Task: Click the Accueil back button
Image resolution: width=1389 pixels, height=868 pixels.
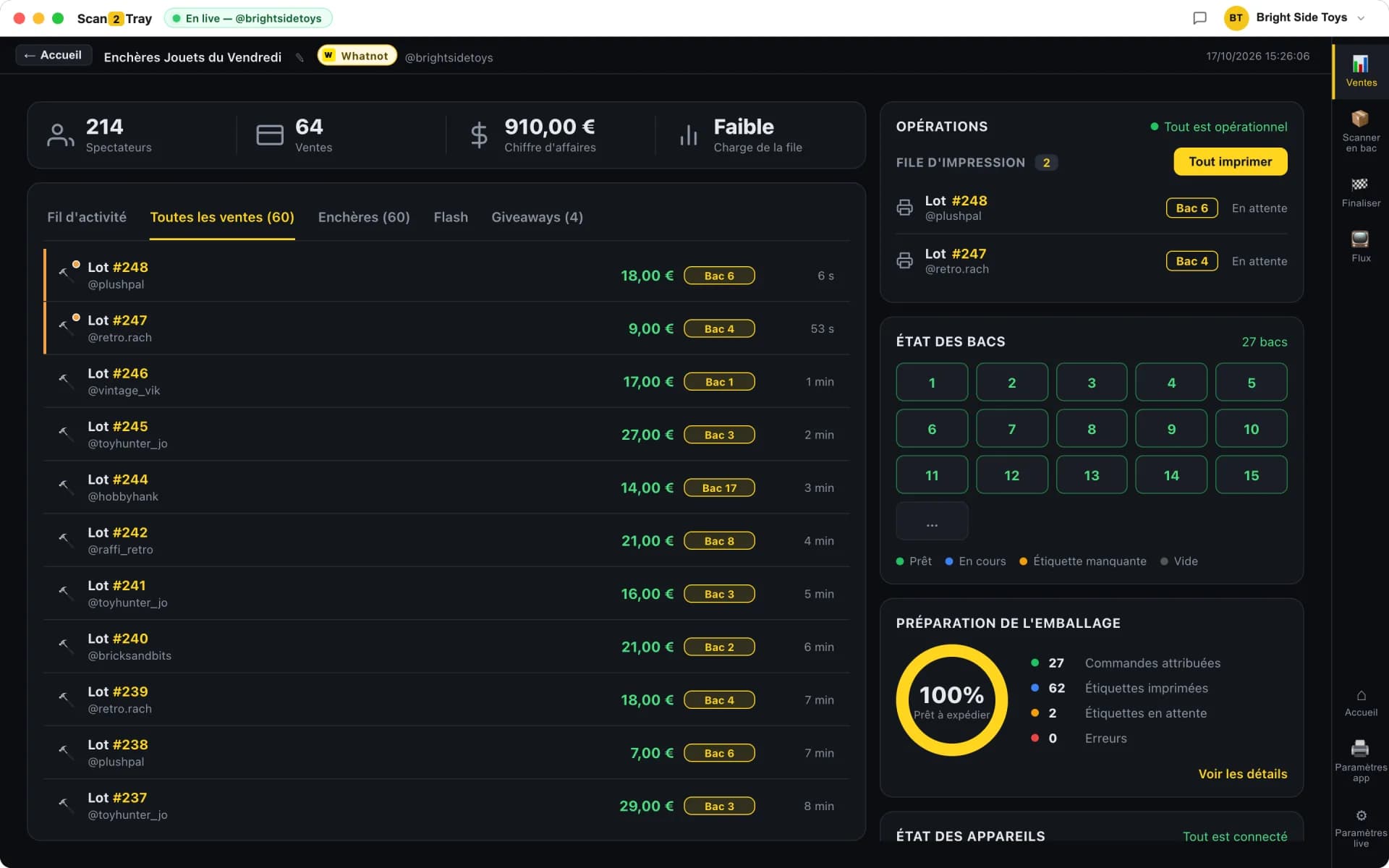Action: [x=54, y=56]
